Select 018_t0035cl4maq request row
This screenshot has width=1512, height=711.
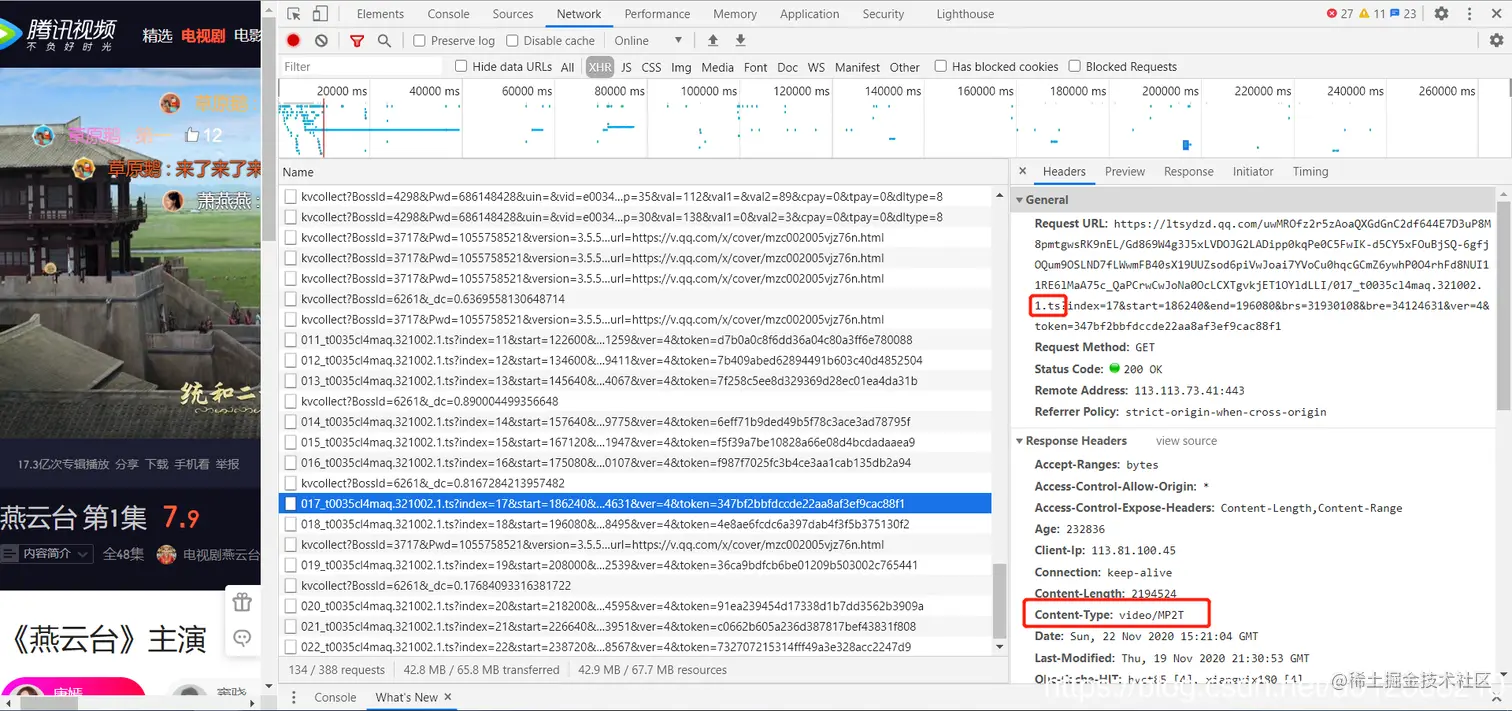point(635,524)
